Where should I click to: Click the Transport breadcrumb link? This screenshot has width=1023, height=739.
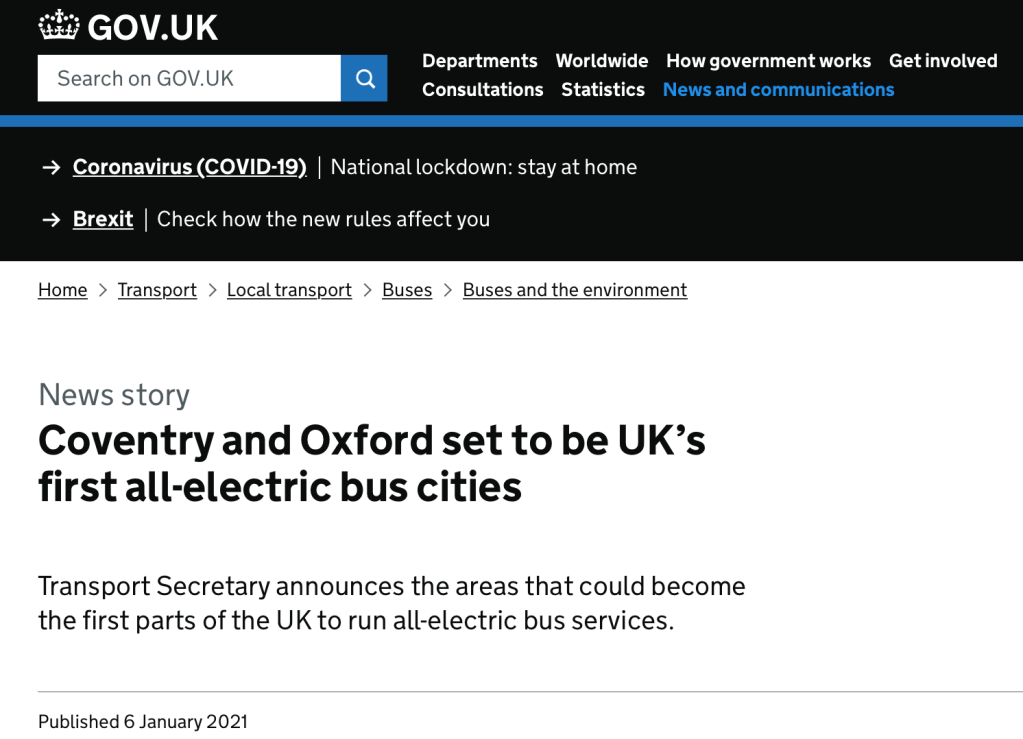pos(157,290)
